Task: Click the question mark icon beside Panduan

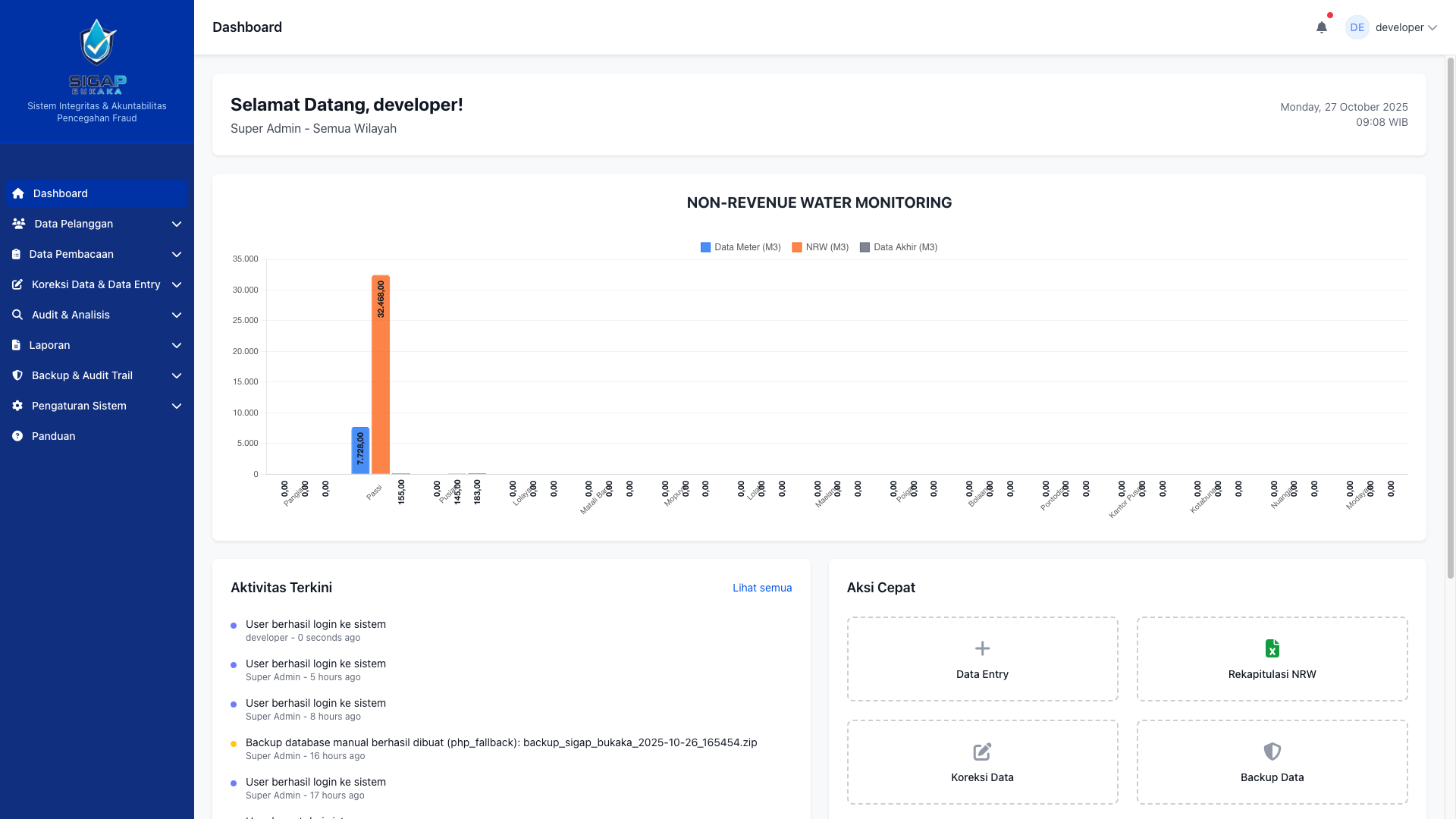Action: coord(17,436)
